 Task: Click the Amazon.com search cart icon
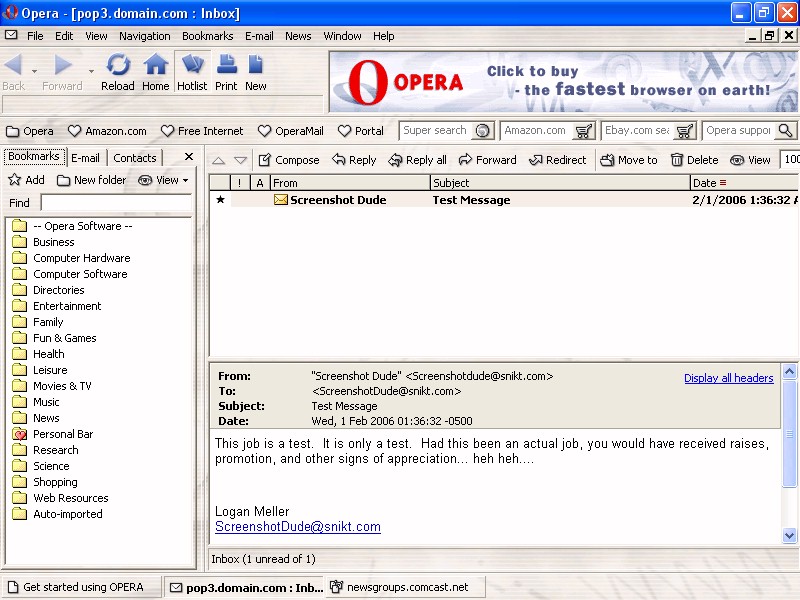click(x=583, y=131)
